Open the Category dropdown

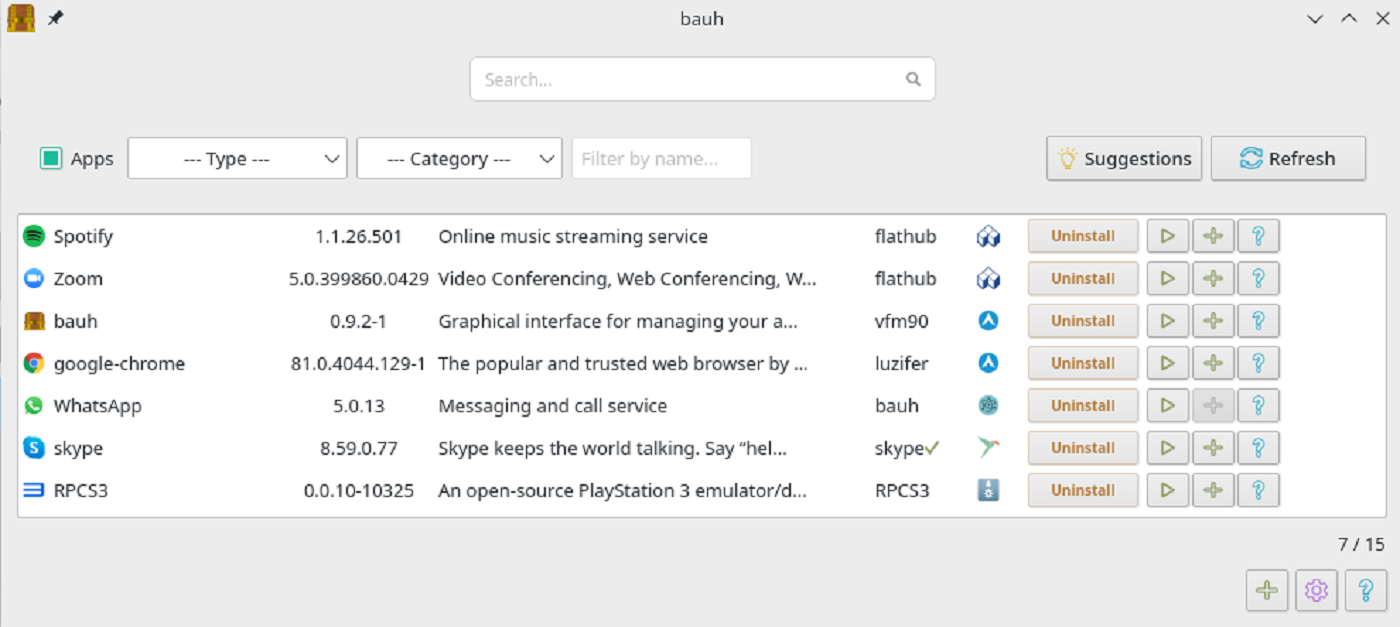[x=459, y=159]
